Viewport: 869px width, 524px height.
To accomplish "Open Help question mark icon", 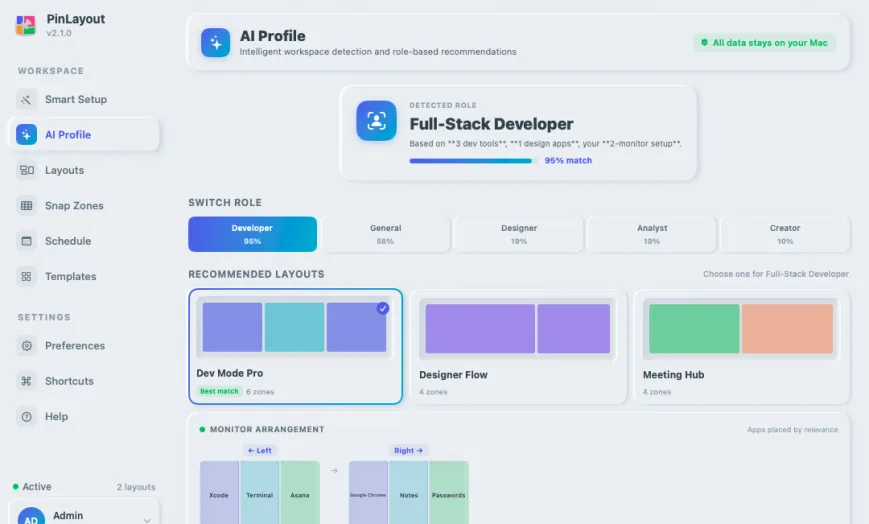I will coord(26,416).
